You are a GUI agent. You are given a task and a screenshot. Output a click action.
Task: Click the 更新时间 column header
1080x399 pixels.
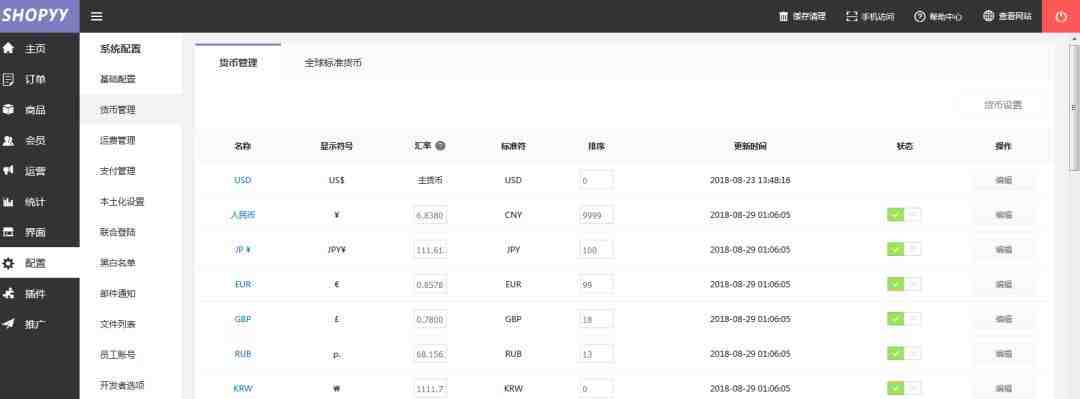coord(750,146)
